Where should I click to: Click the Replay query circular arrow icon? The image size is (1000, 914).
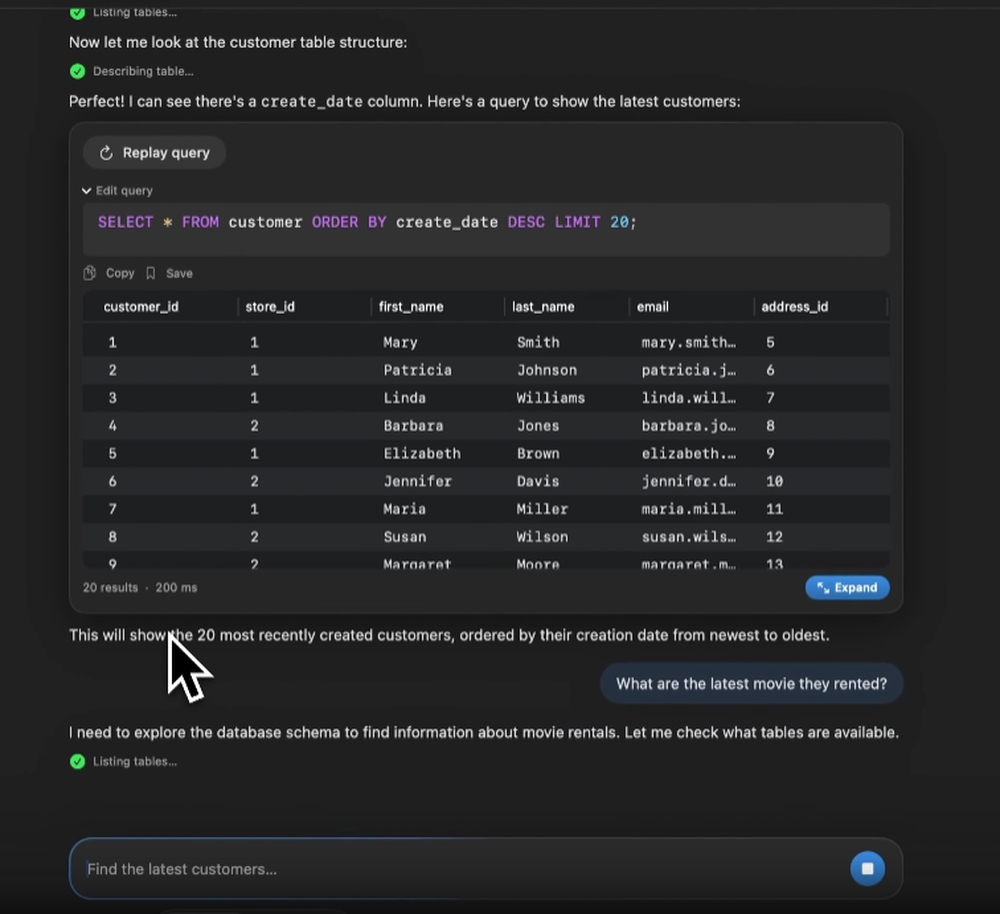pyautogui.click(x=106, y=153)
